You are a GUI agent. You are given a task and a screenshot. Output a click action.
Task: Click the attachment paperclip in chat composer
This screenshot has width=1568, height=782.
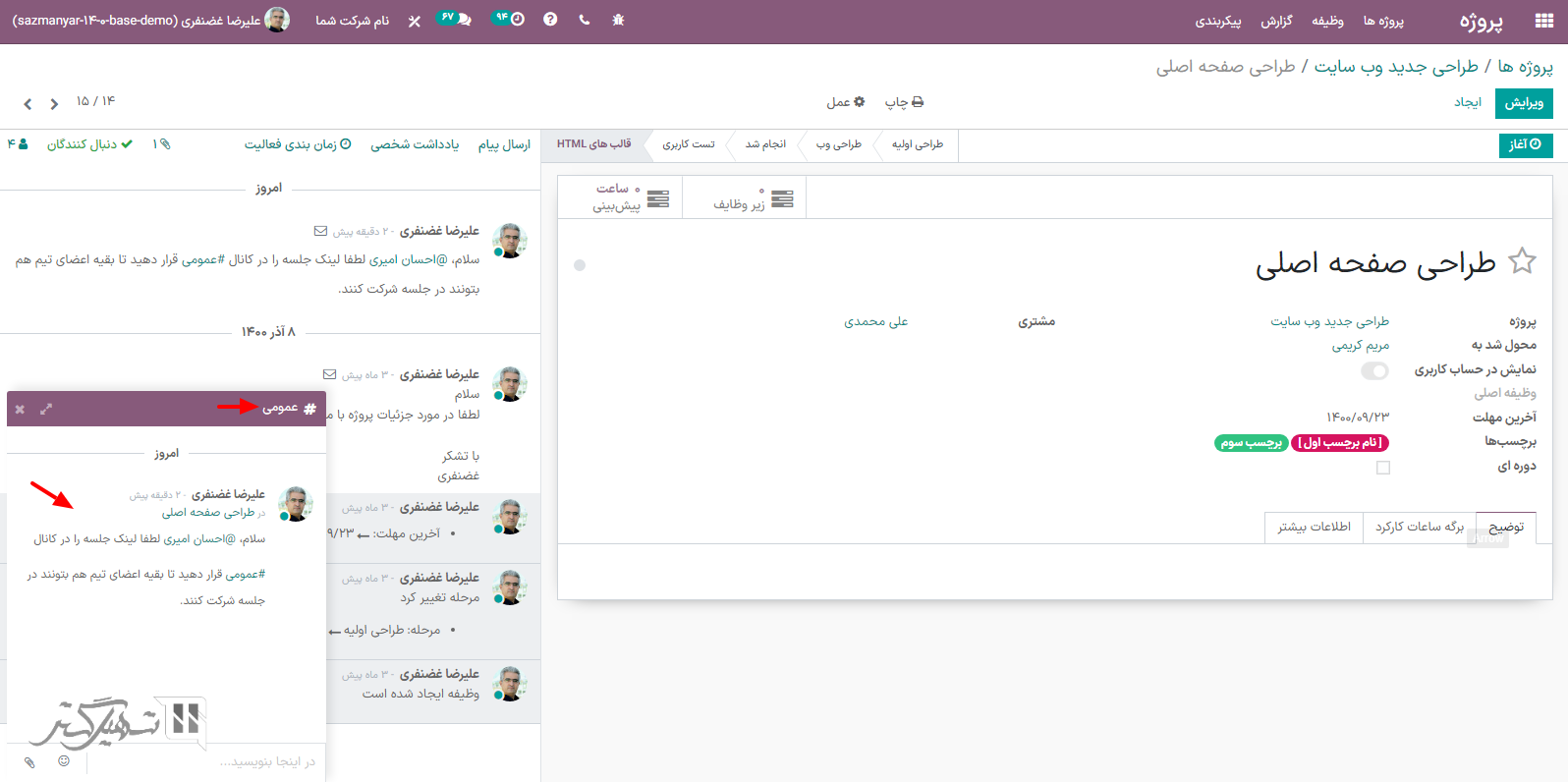pos(29,761)
